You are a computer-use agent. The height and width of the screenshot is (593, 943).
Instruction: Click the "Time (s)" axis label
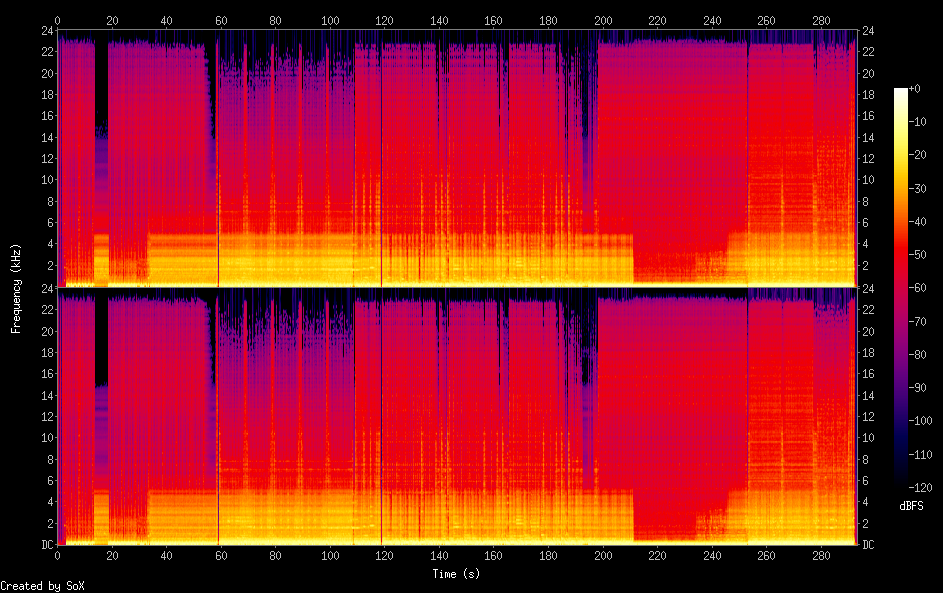pos(456,574)
